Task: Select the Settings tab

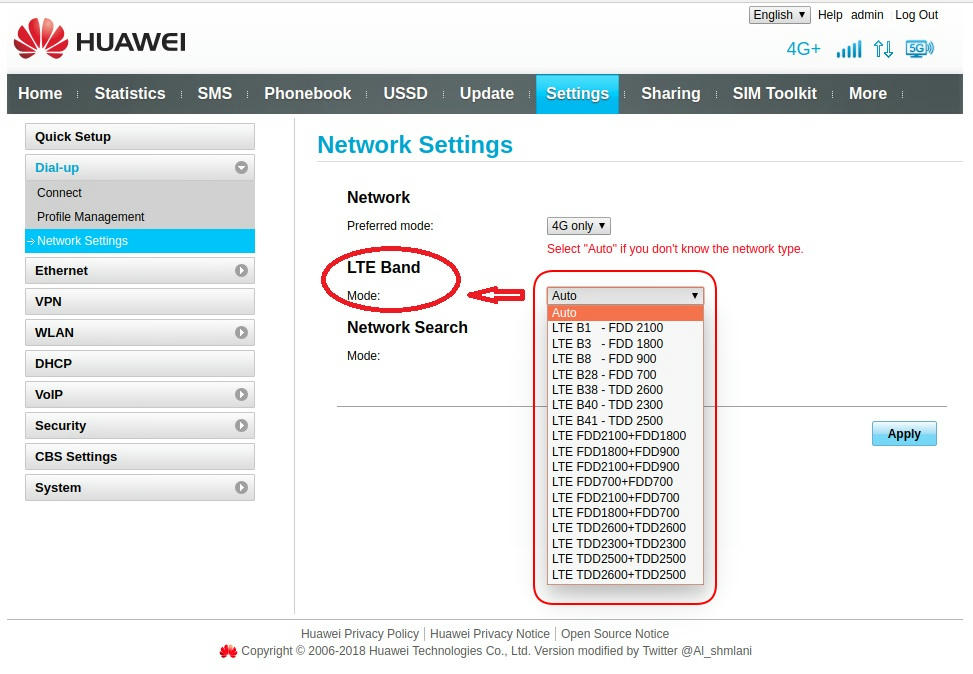Action: [x=577, y=94]
